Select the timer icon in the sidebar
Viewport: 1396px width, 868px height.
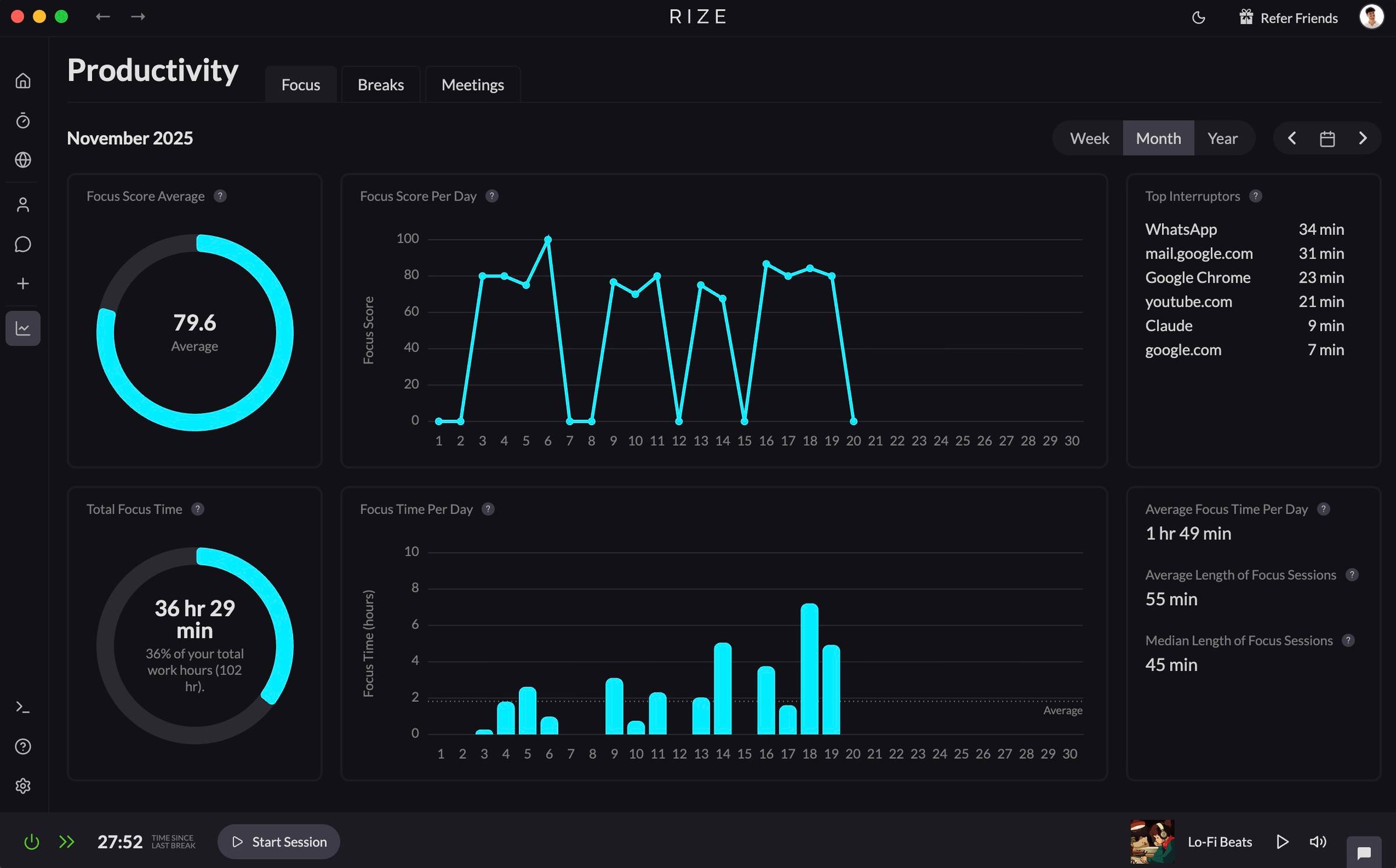point(23,121)
